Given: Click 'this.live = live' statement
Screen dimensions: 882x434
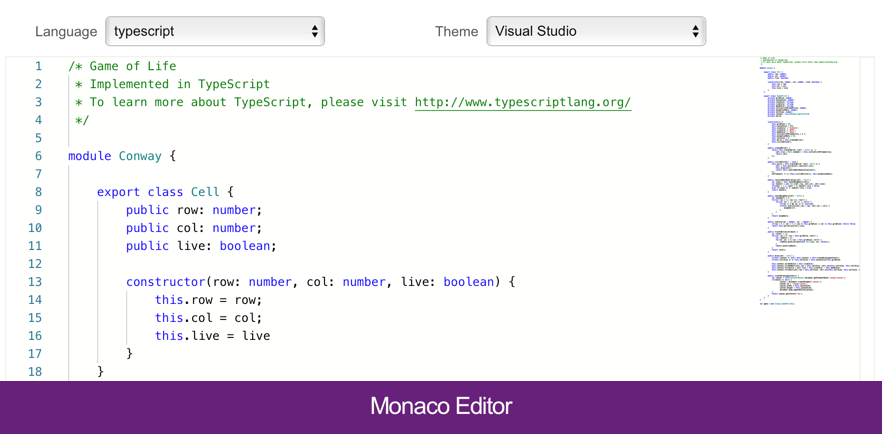Looking at the screenshot, I should pos(213,336).
